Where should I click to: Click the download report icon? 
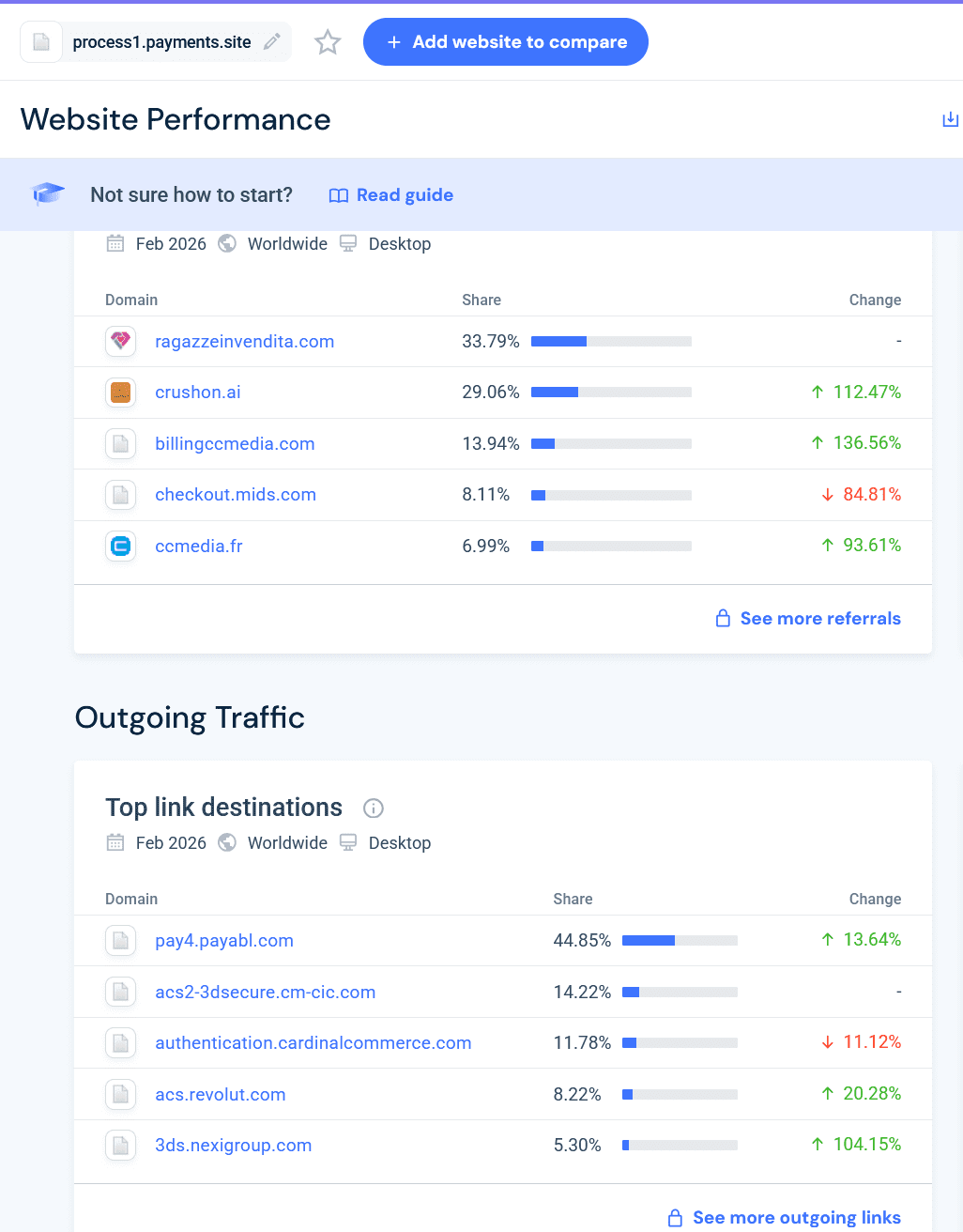pyautogui.click(x=950, y=119)
